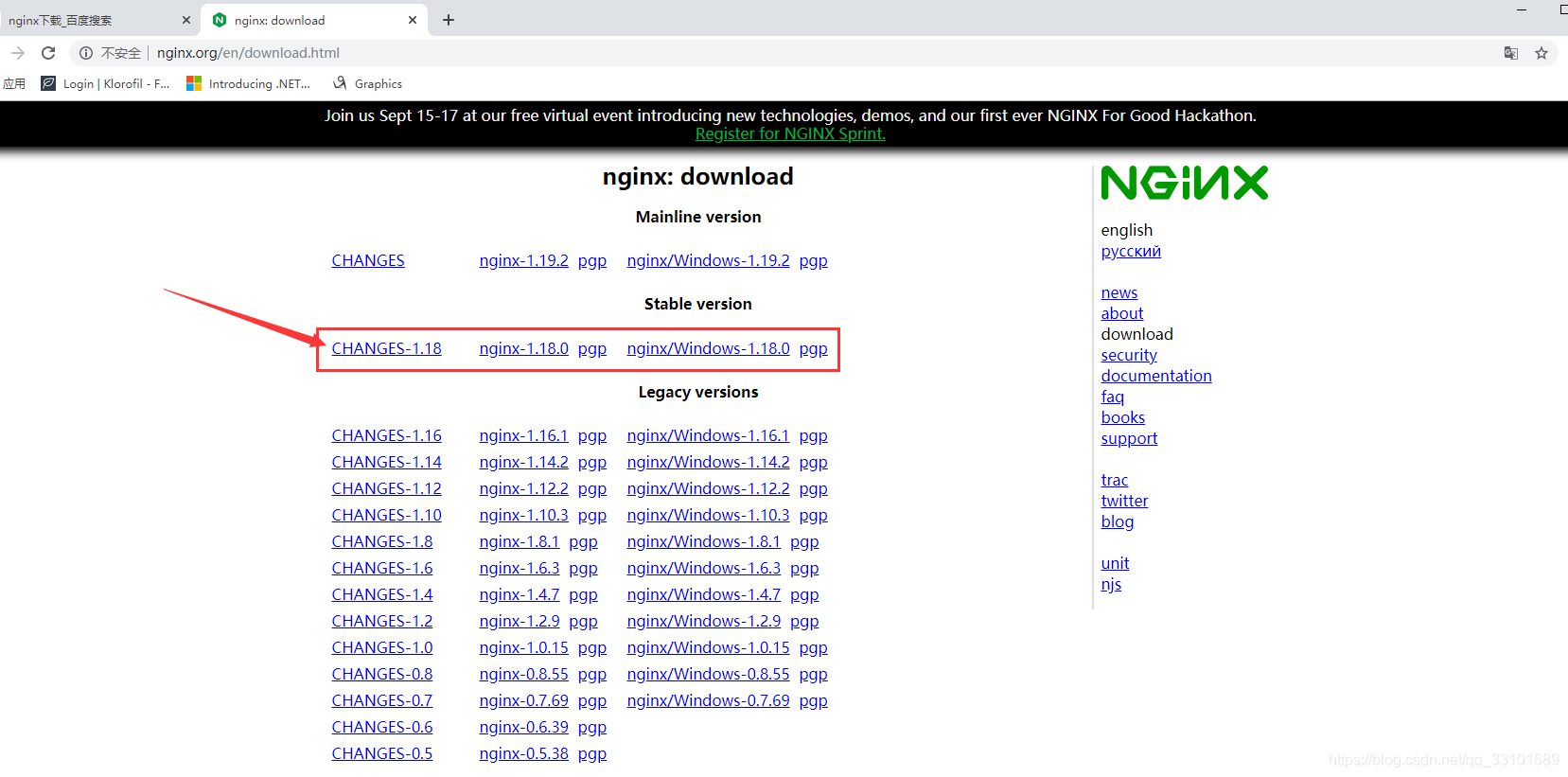Open the news page link
Viewport: 1568px width, 777px height.
(x=1119, y=292)
